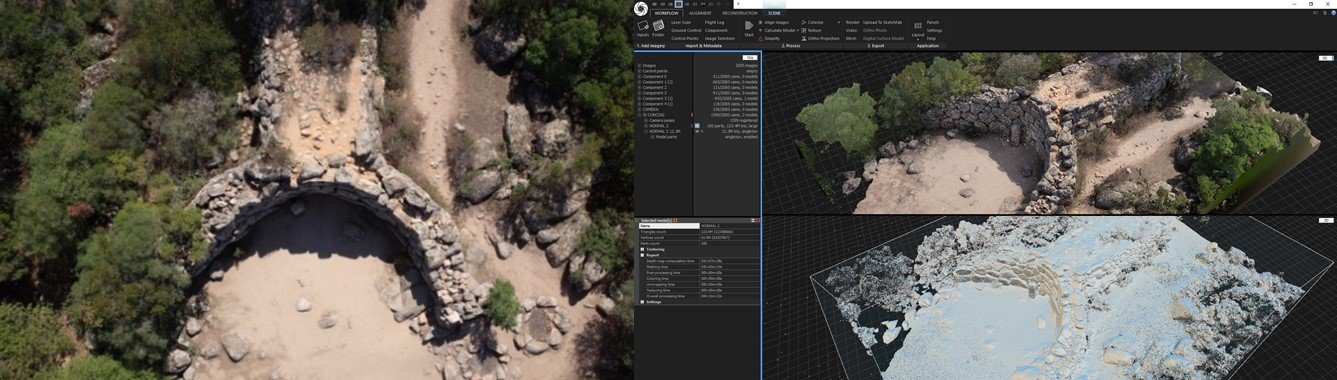The height and width of the screenshot is (380, 1337).
Task: Toggle the Settings section box
Action: pyautogui.click(x=642, y=302)
